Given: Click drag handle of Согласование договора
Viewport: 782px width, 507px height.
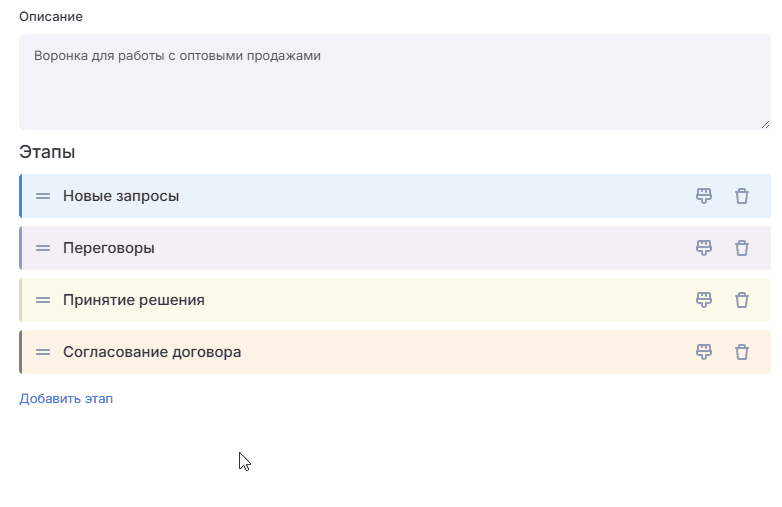Looking at the screenshot, I should click(x=43, y=352).
